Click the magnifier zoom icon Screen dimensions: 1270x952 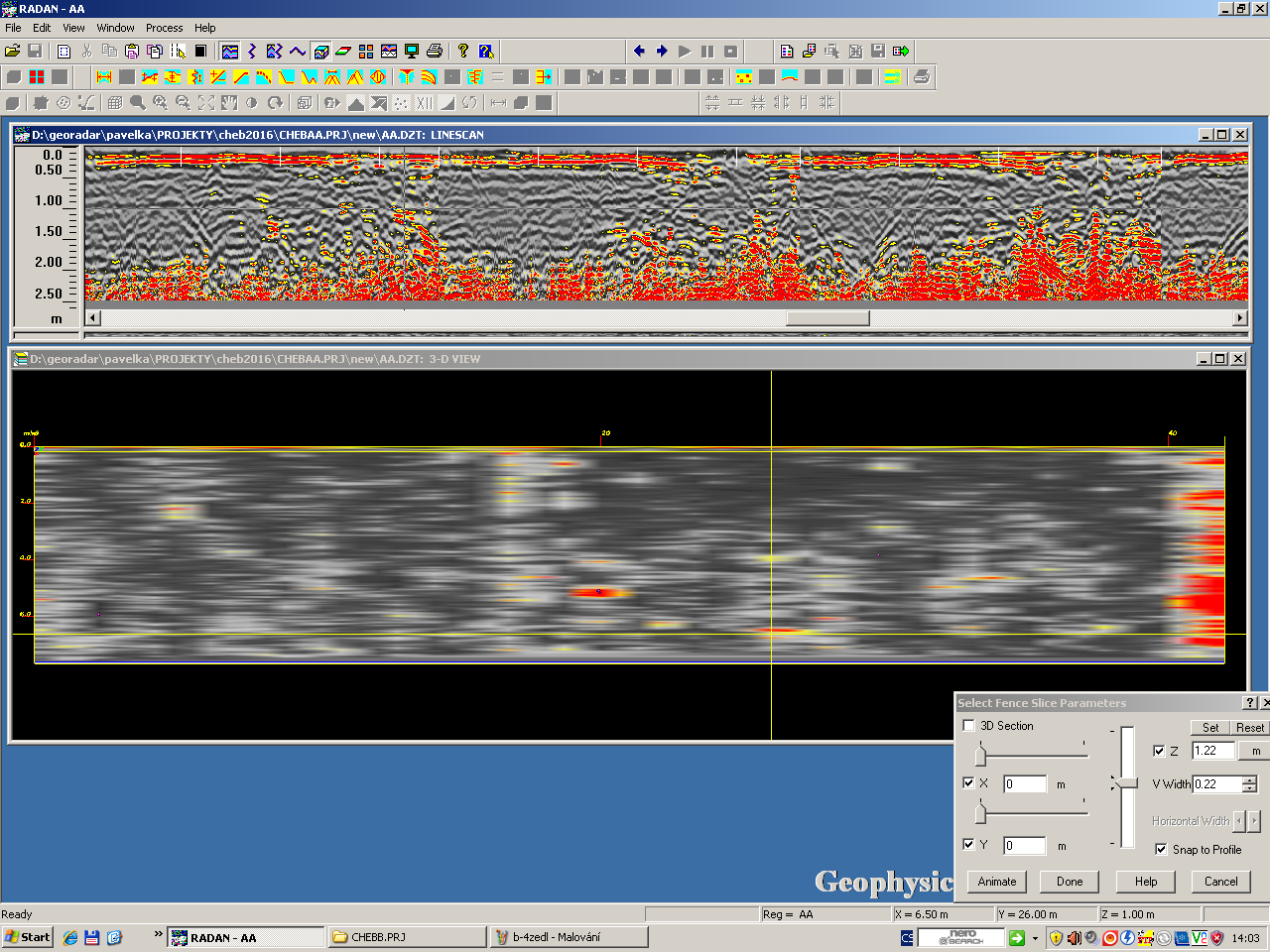tap(138, 102)
